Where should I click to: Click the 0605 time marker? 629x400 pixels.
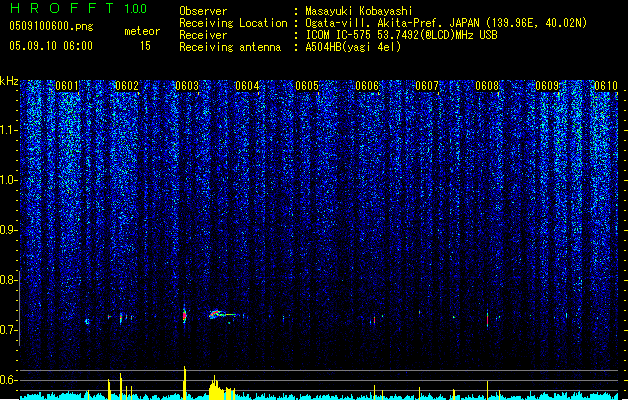point(307,86)
